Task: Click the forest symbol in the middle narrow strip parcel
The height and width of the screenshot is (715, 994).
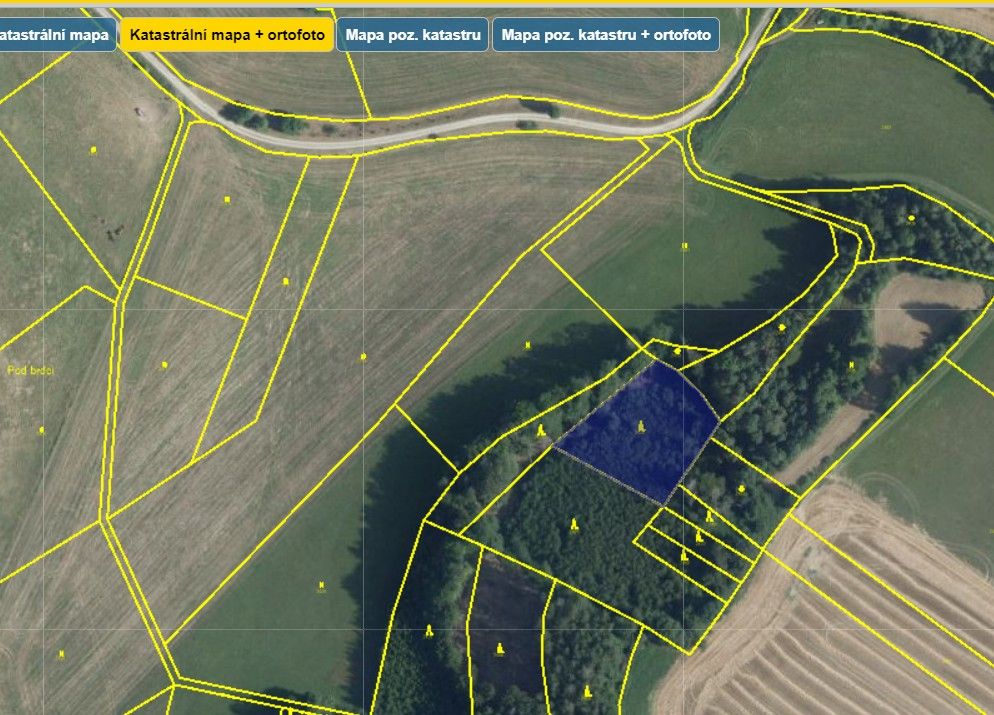Action: (699, 537)
